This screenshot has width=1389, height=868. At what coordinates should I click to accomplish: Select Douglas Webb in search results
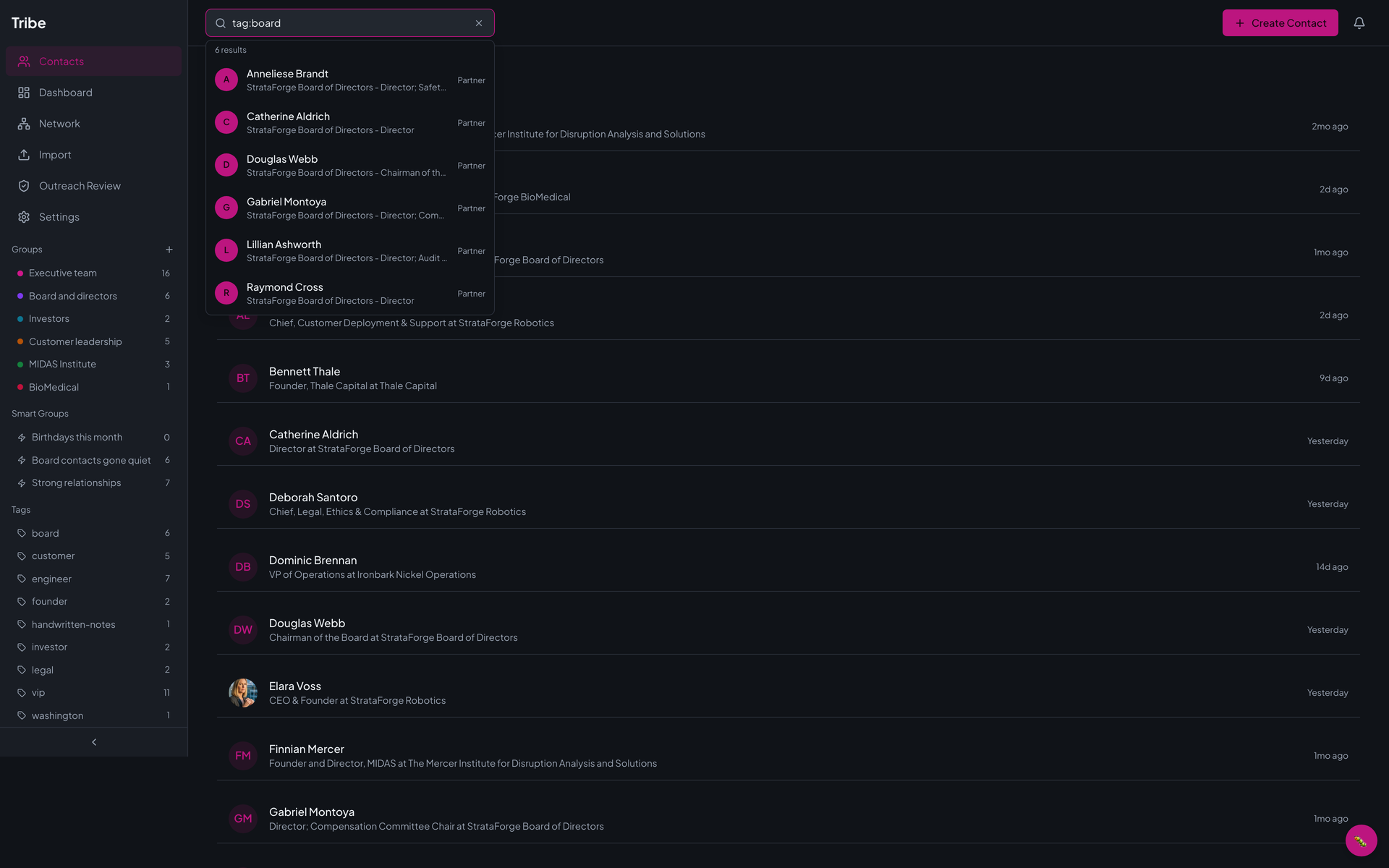(x=350, y=166)
